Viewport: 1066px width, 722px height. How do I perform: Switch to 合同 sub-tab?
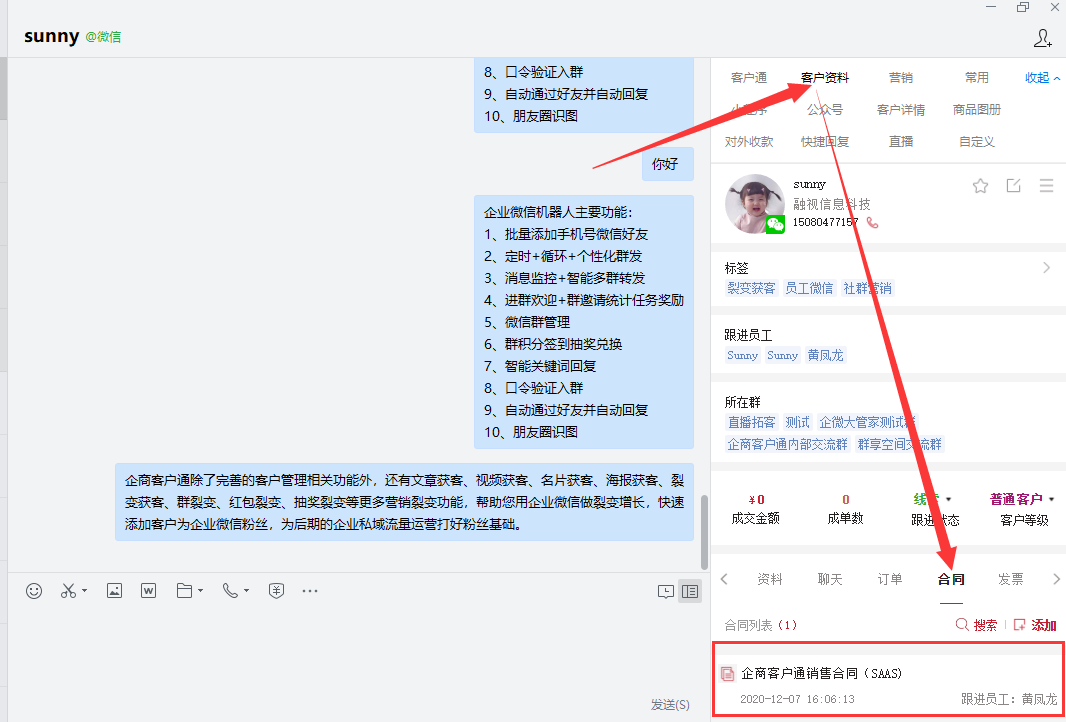coord(951,579)
